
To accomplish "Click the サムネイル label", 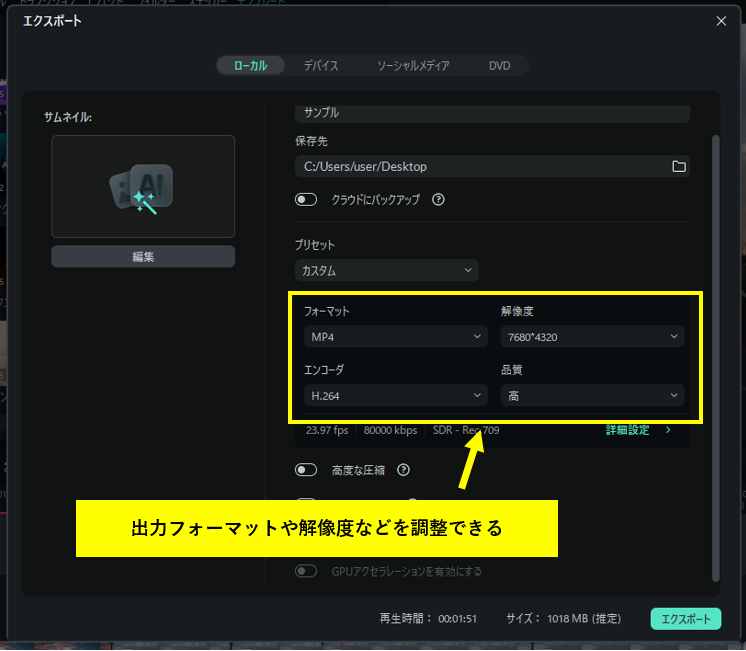I will 68,118.
